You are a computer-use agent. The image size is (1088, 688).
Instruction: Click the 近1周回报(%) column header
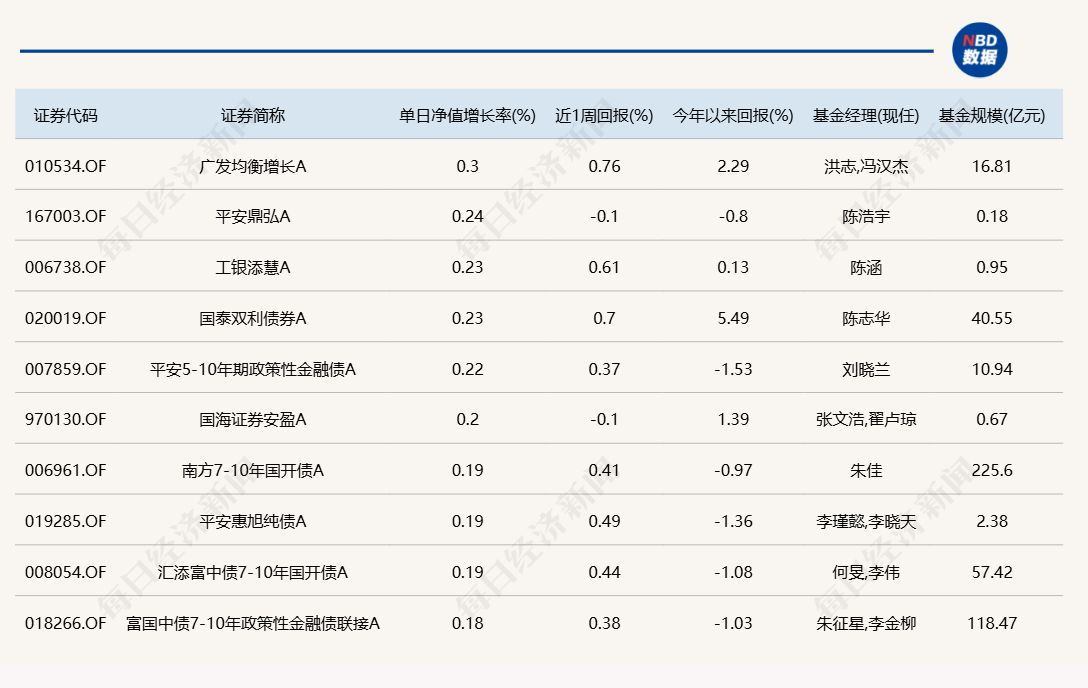pyautogui.click(x=604, y=116)
